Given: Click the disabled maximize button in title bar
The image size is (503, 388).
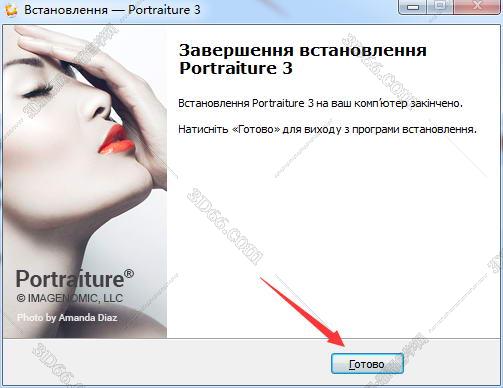Looking at the screenshot, I should coord(441,7).
